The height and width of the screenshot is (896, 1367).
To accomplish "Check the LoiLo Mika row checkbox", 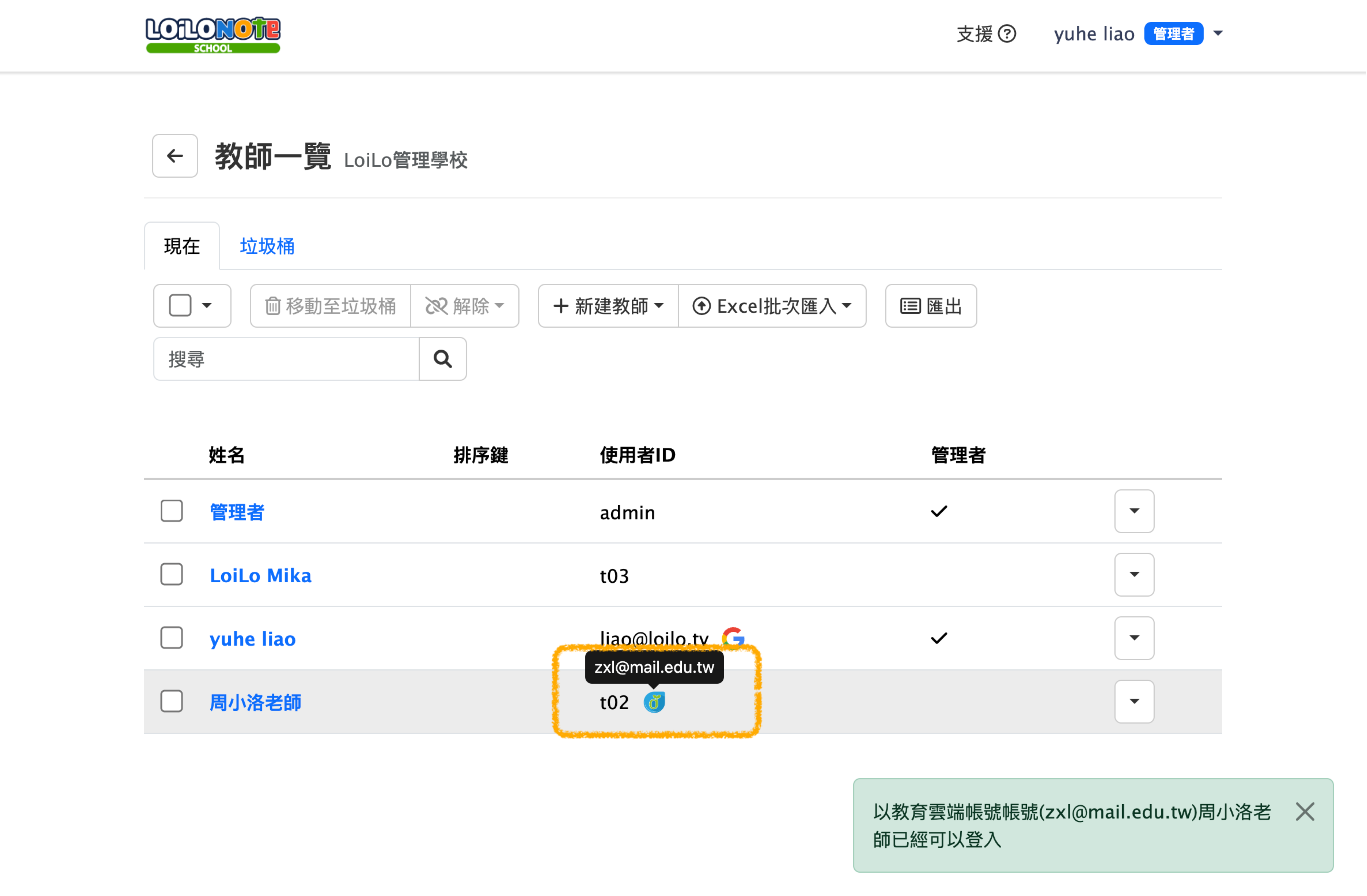I will (172, 574).
